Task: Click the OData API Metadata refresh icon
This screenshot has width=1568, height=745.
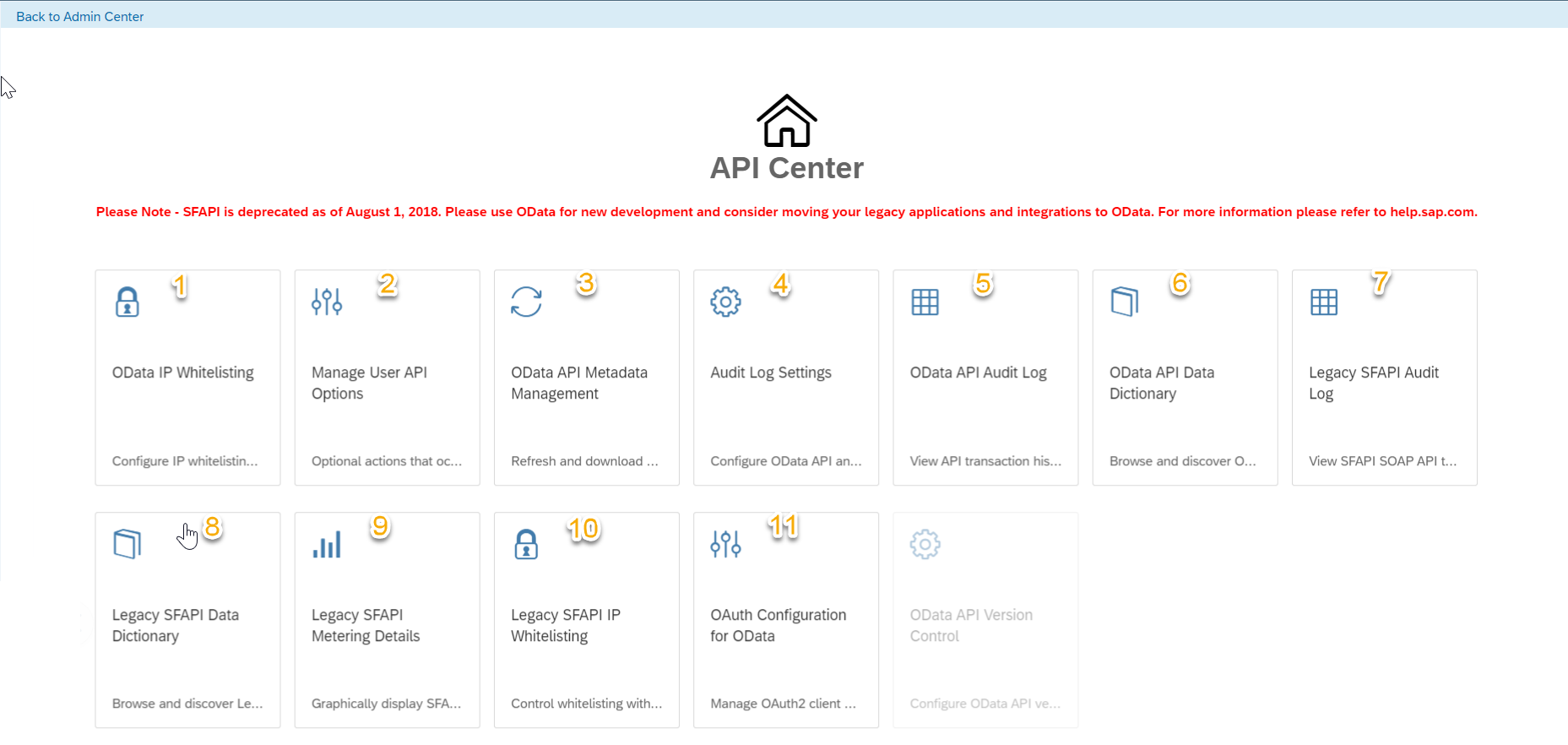Action: [x=526, y=302]
